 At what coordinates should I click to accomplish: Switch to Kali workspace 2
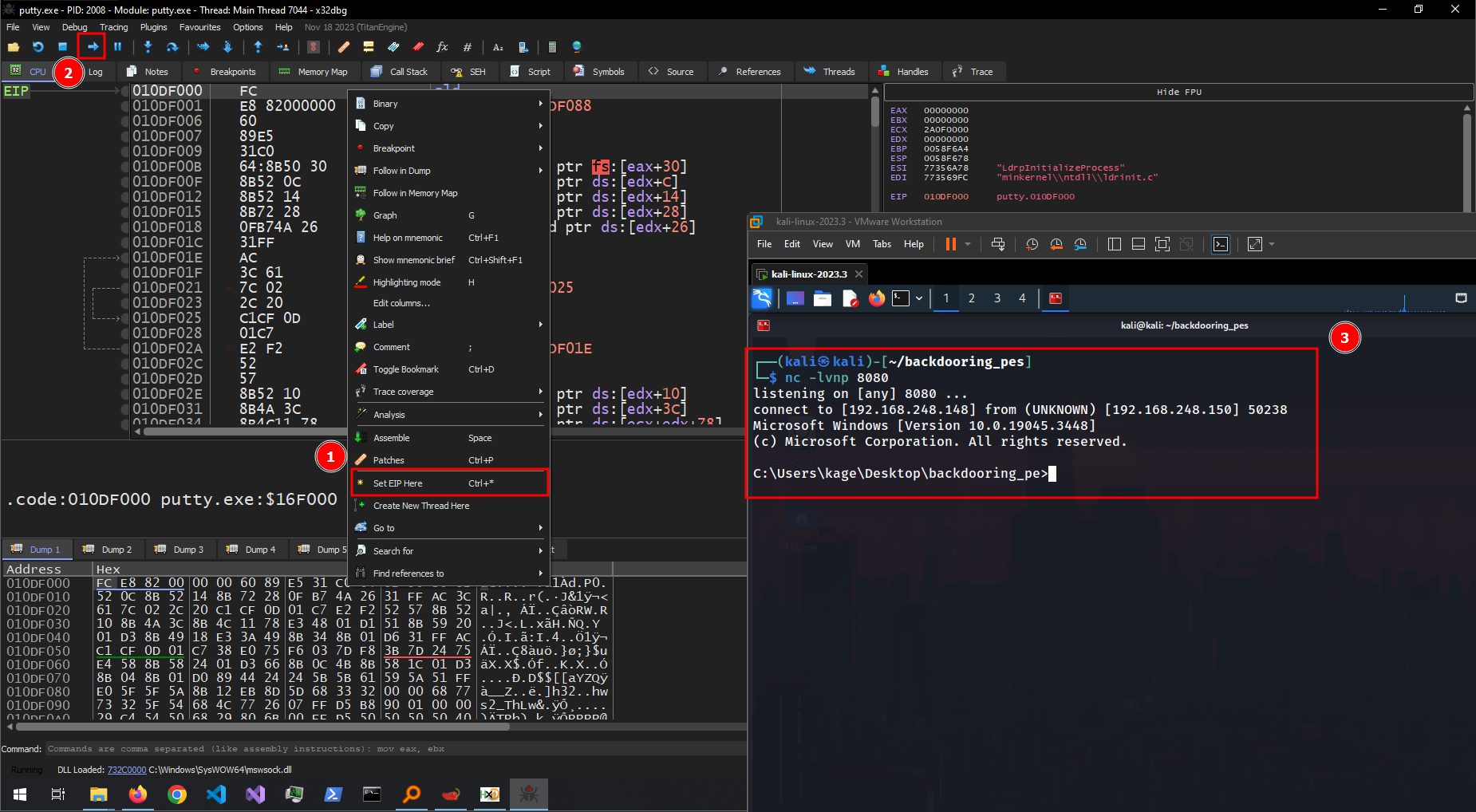click(972, 298)
